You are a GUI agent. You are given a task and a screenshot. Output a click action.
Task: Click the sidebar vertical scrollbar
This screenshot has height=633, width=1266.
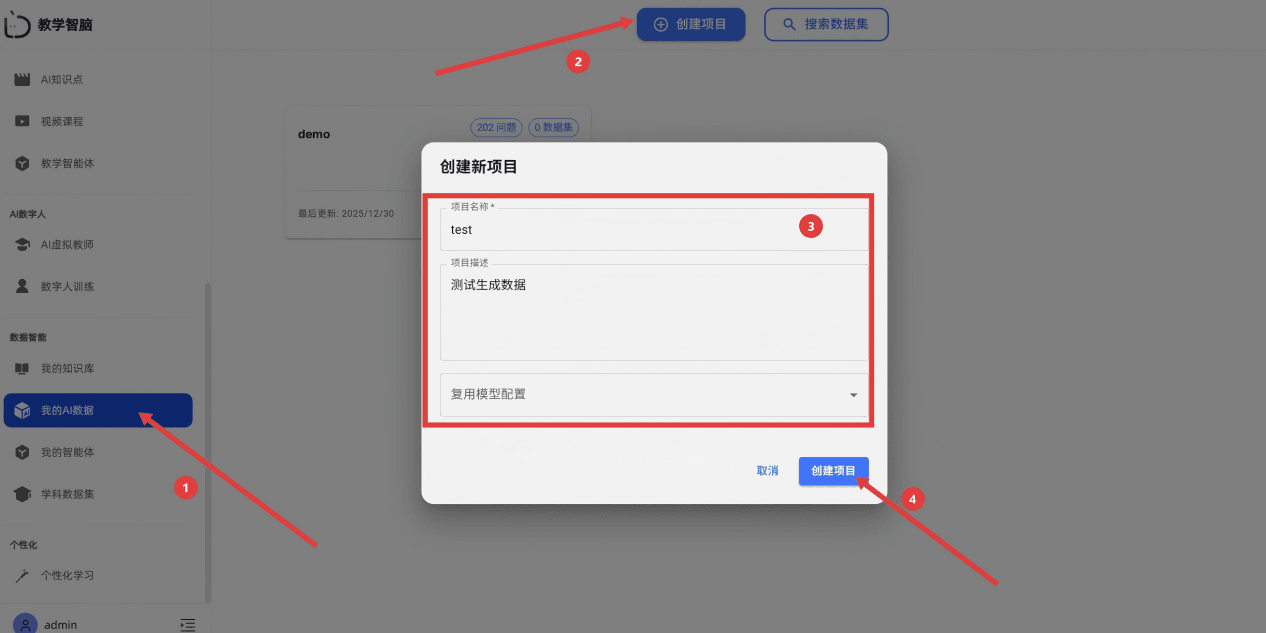208,442
